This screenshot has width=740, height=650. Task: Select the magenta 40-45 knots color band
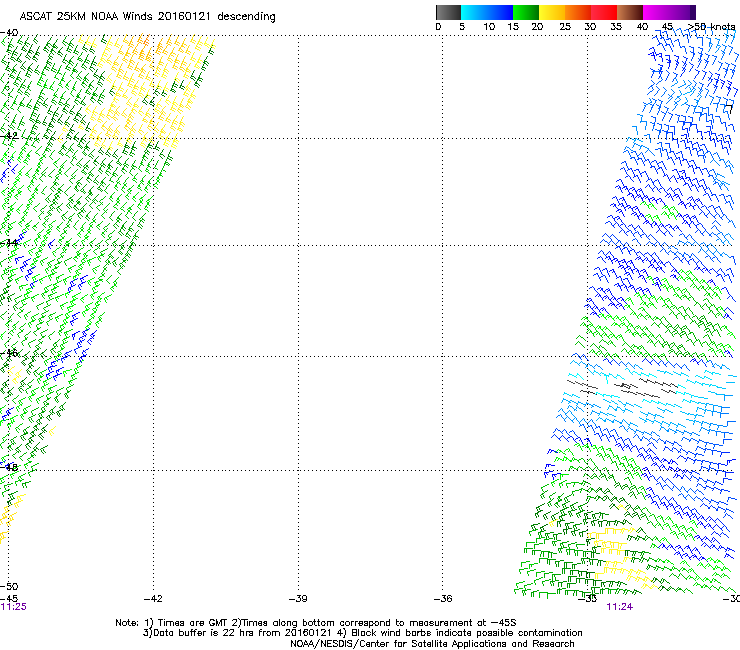click(656, 12)
